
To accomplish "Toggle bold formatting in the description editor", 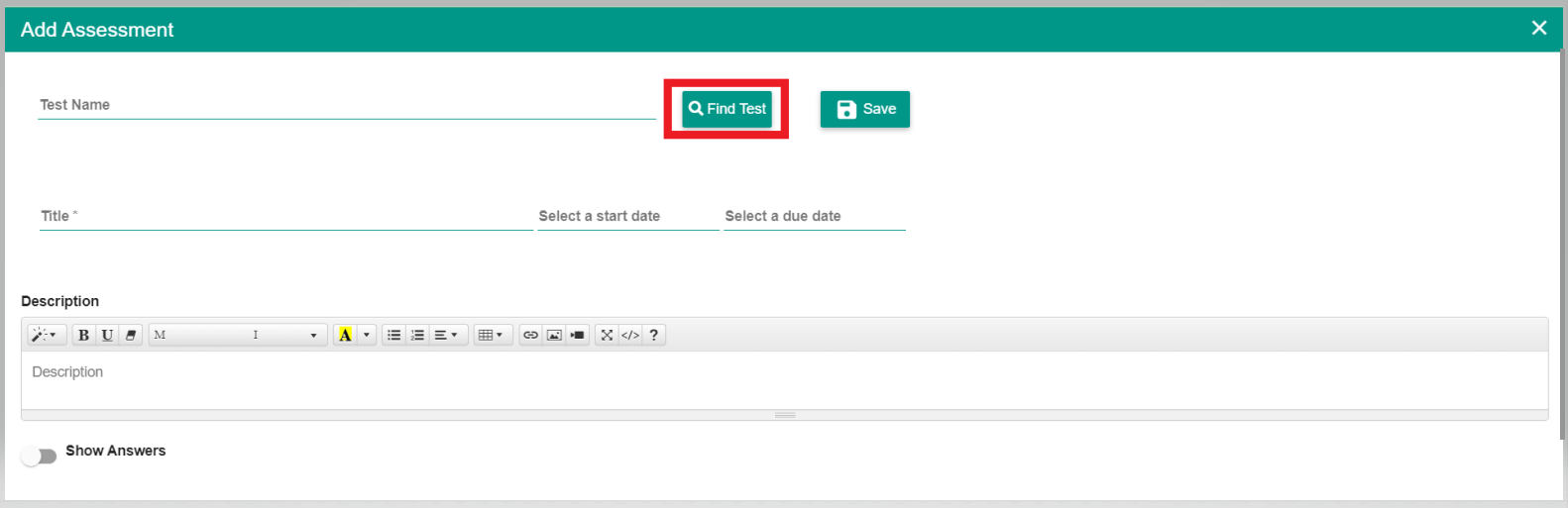I will pyautogui.click(x=83, y=335).
